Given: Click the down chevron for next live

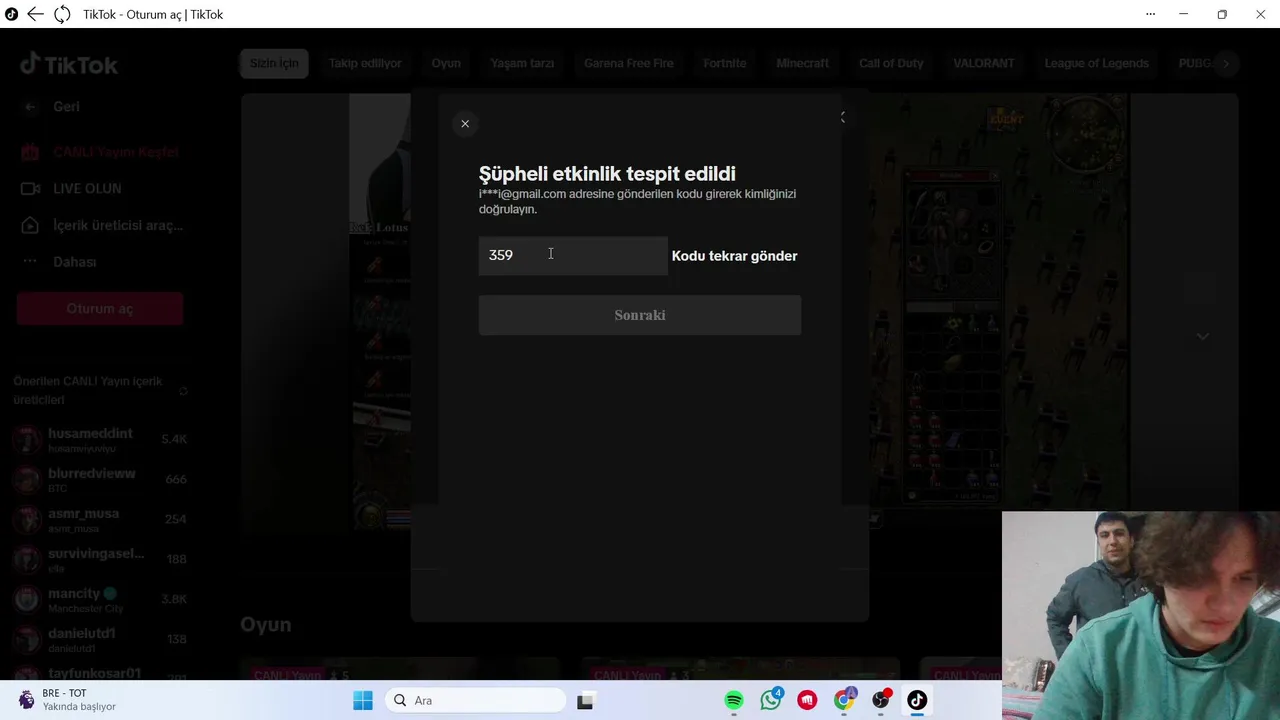Looking at the screenshot, I should (1203, 337).
